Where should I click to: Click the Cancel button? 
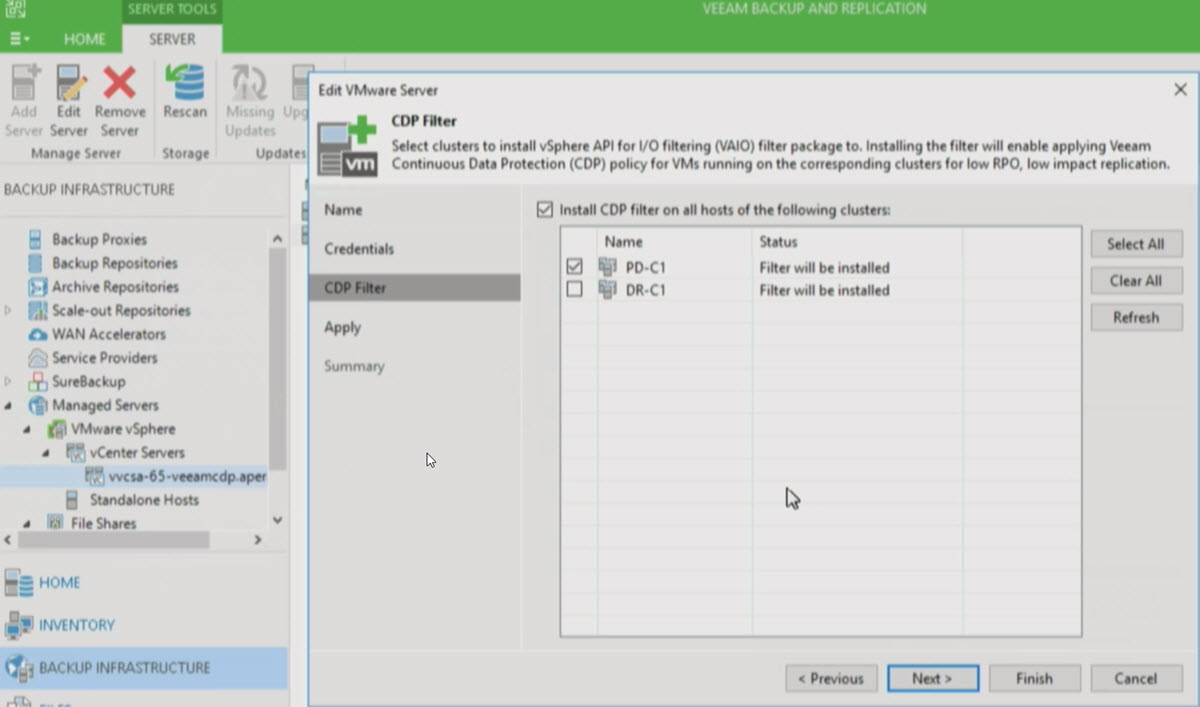tap(1136, 678)
